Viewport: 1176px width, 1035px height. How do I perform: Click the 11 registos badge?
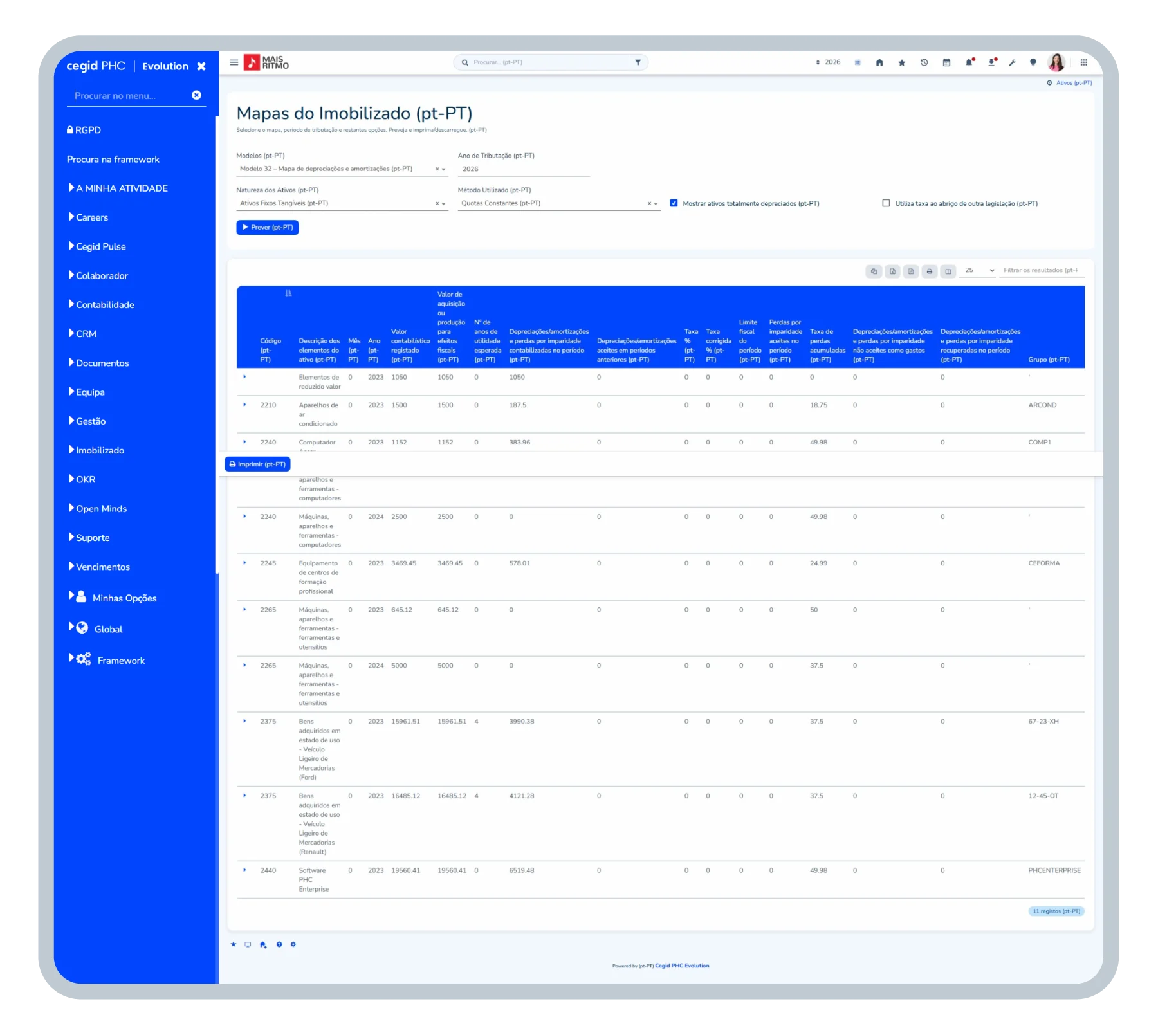[1056, 911]
